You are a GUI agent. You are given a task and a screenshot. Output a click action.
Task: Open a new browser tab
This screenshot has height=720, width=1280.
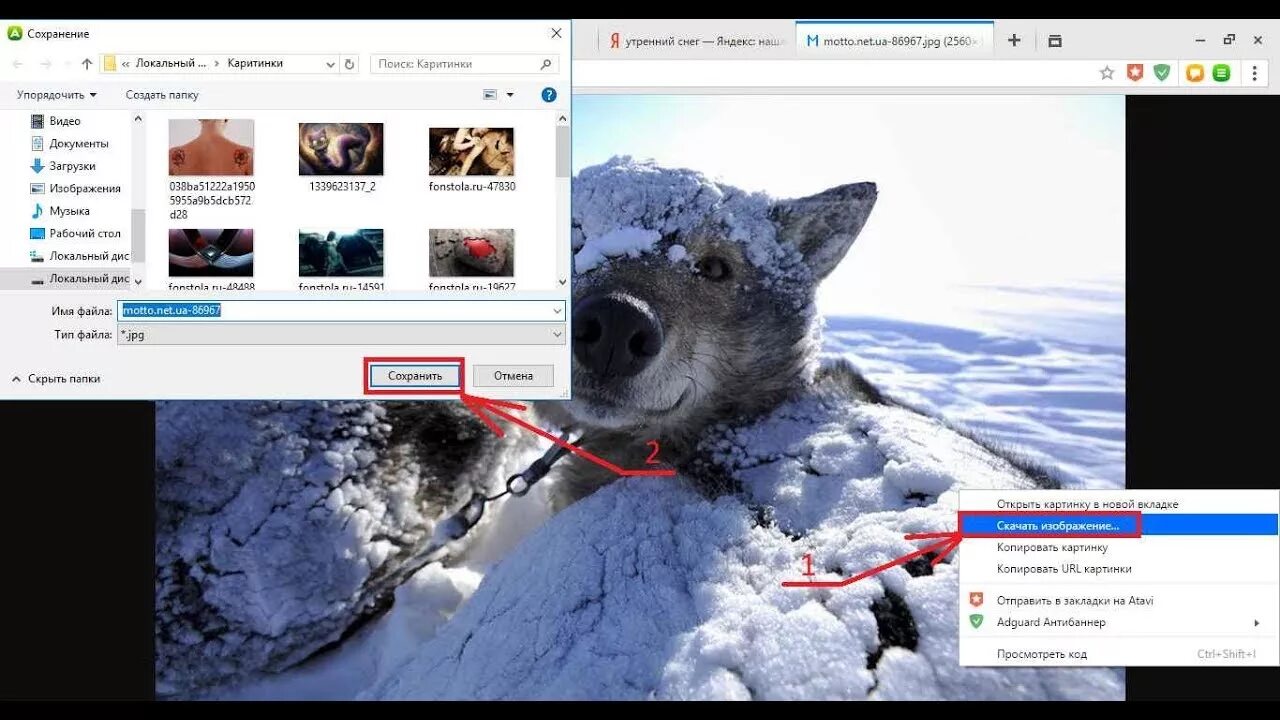point(1014,41)
